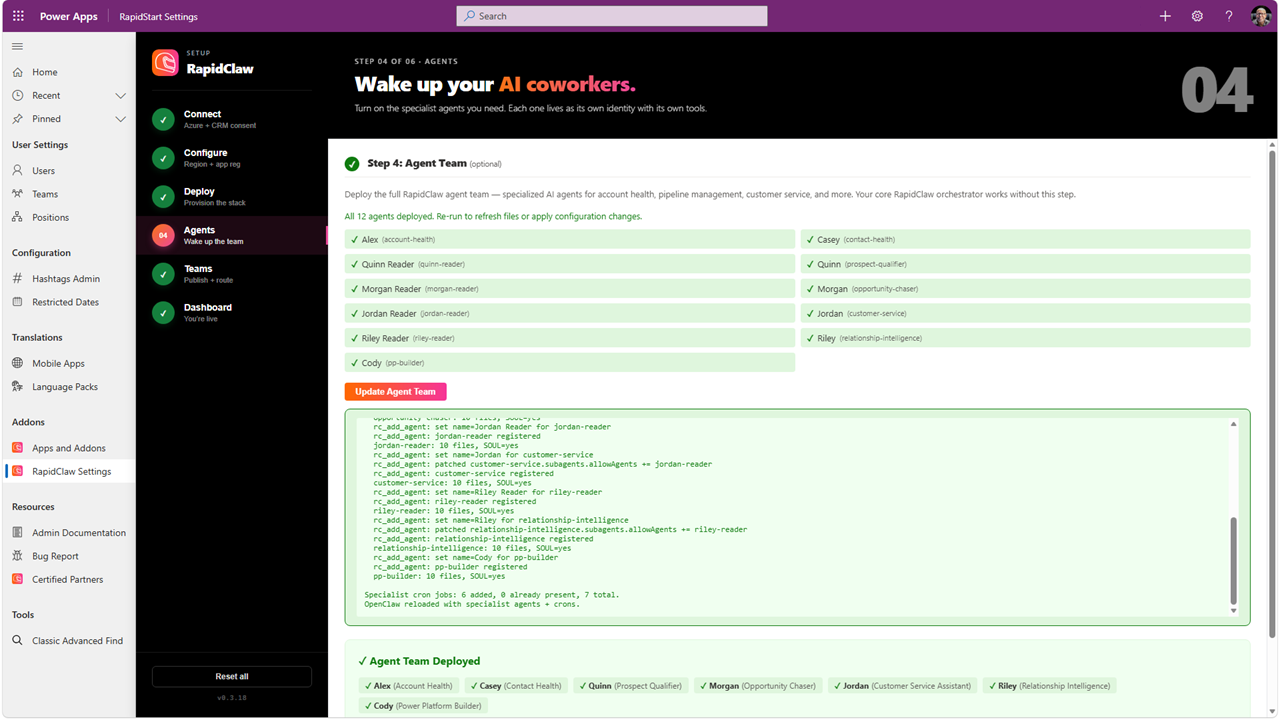Click the Restricted Dates calendar icon
This screenshot has width=1280, height=720.
click(x=18, y=302)
